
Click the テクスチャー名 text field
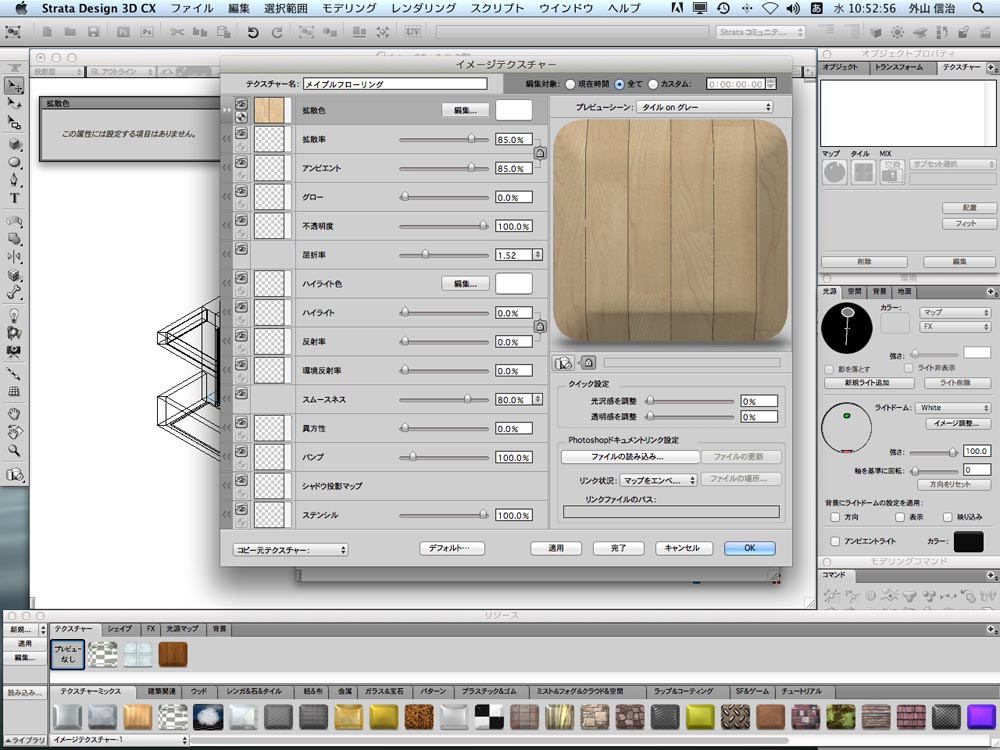[395, 84]
